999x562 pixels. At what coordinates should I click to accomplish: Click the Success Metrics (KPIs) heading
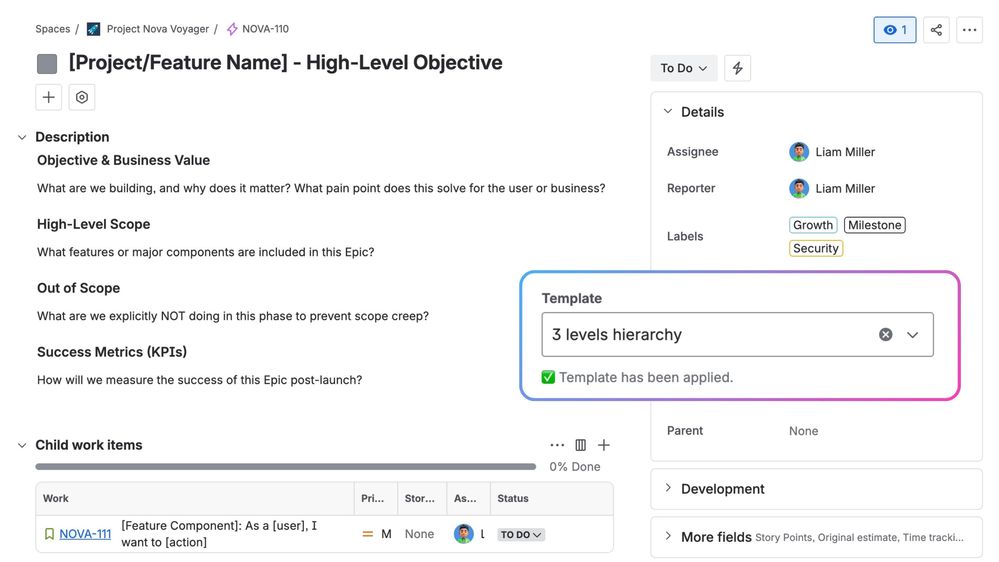pyautogui.click(x=111, y=352)
